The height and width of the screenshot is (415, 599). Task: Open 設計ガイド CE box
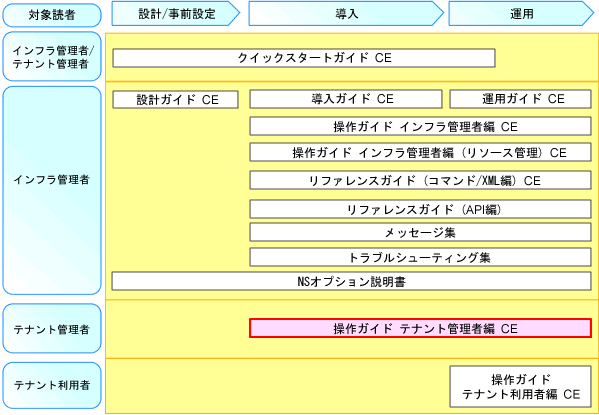click(x=176, y=100)
